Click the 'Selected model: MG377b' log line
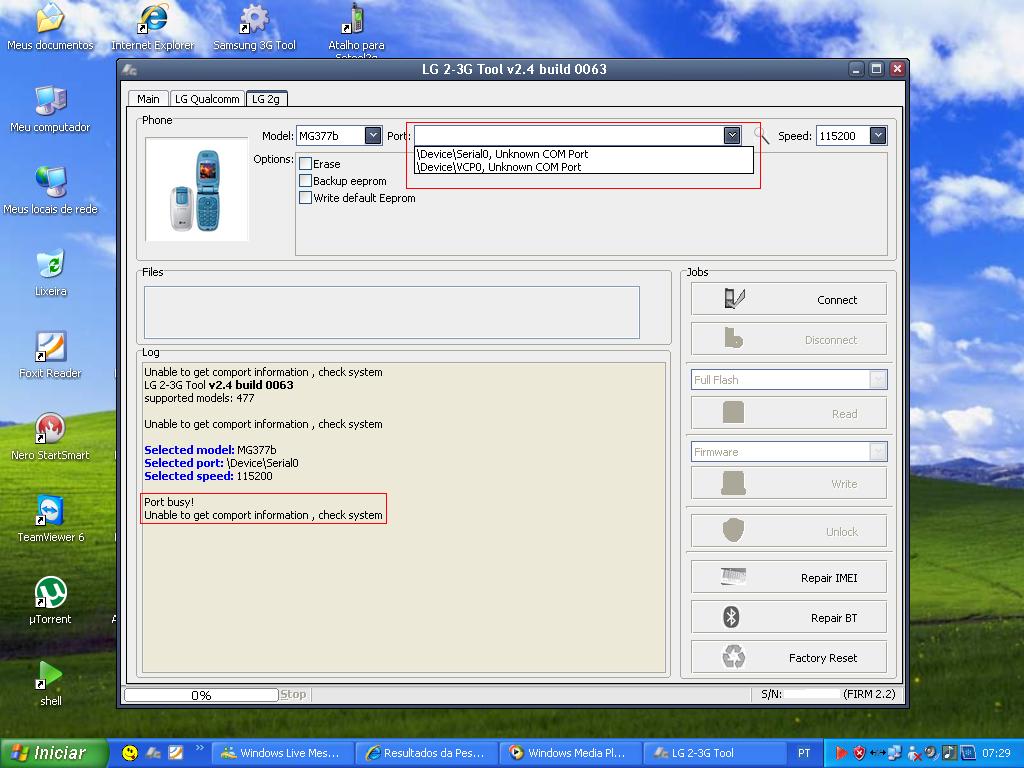This screenshot has width=1024, height=768. click(x=210, y=450)
